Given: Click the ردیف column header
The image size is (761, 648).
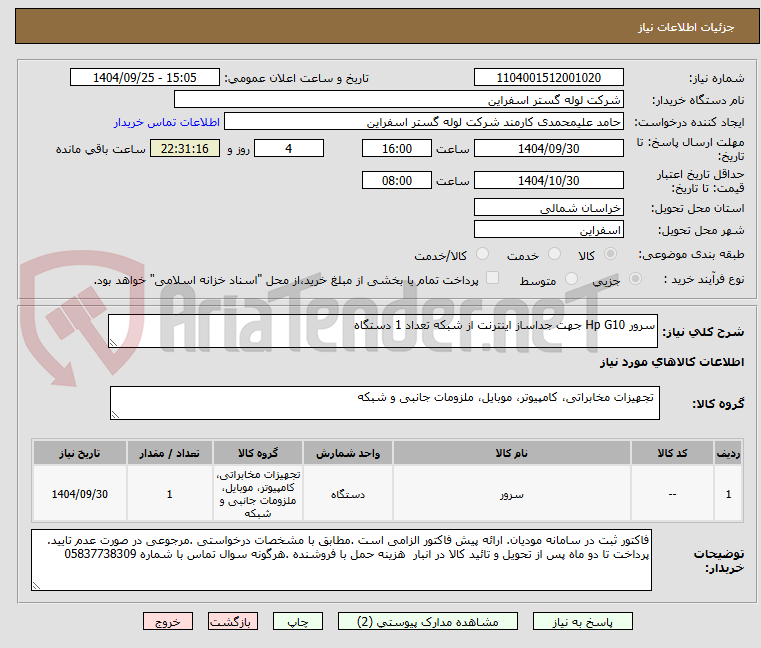Looking at the screenshot, I should (x=728, y=453).
